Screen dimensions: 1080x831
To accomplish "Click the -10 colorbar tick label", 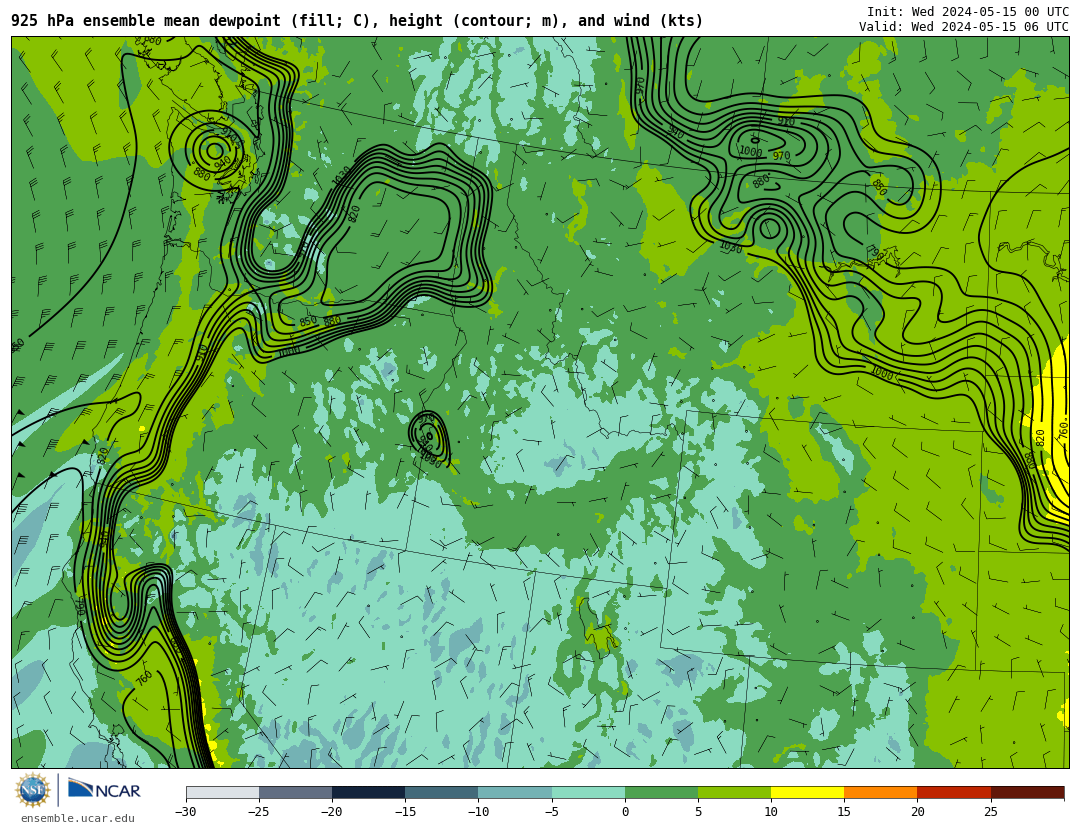I will 477,812.
